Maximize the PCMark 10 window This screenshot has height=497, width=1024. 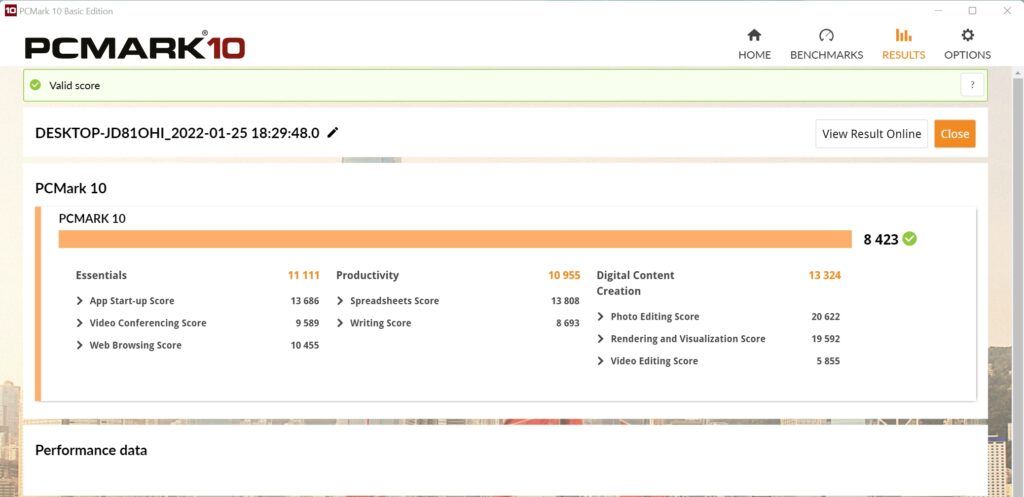tap(972, 10)
